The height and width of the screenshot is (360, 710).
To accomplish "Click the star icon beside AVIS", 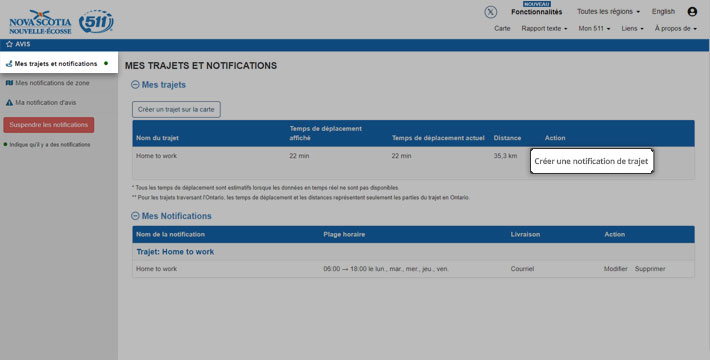I will (x=9, y=44).
